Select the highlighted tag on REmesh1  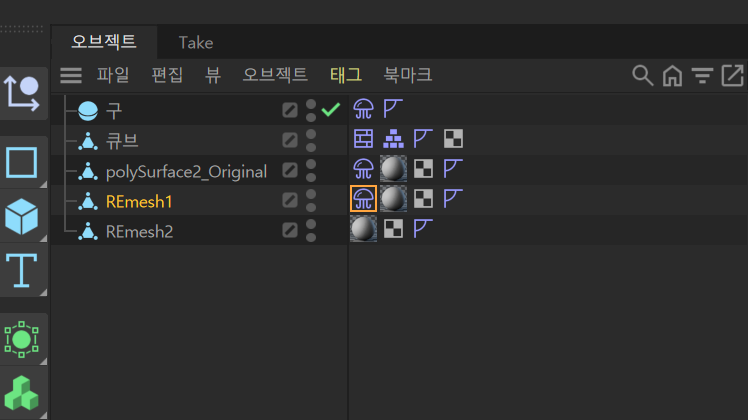click(x=363, y=200)
